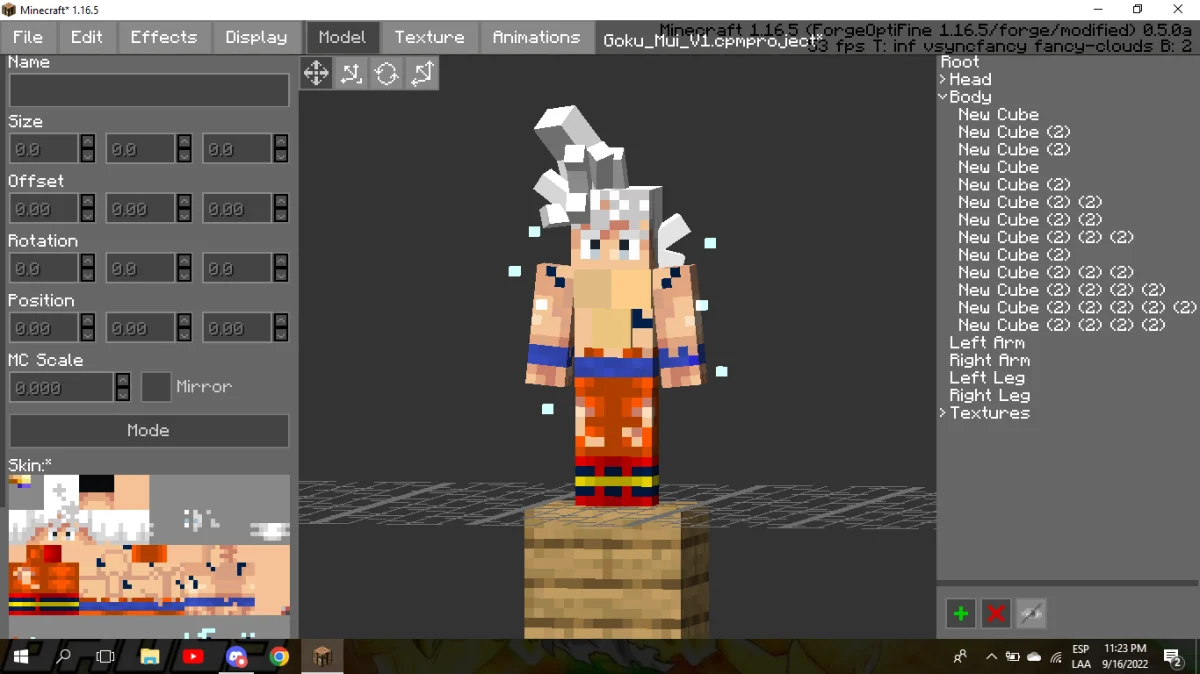Click the battery icon in system tray
1200x674 pixels.
(1012, 657)
